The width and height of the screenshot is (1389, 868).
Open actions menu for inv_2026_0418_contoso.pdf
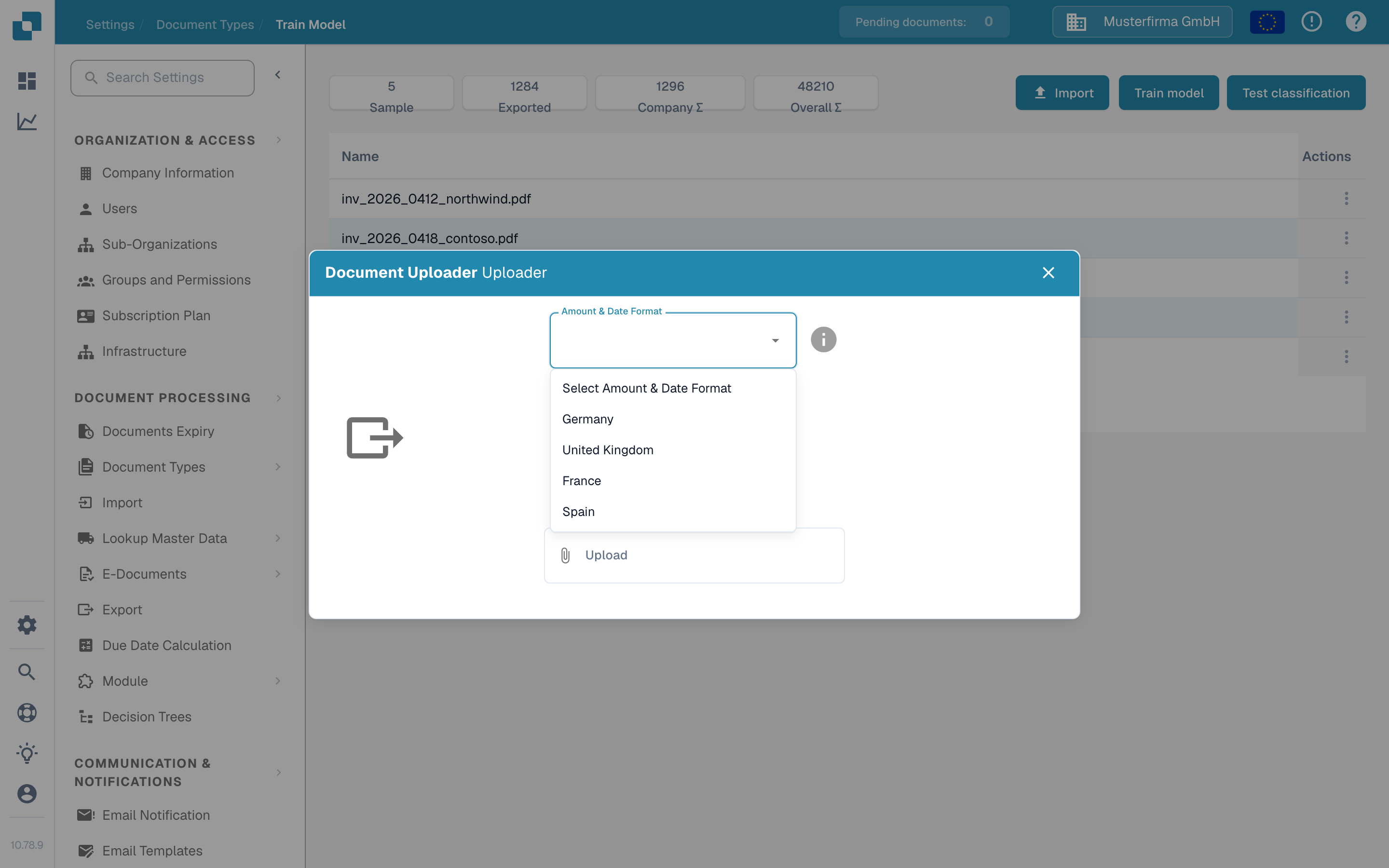[x=1346, y=238]
